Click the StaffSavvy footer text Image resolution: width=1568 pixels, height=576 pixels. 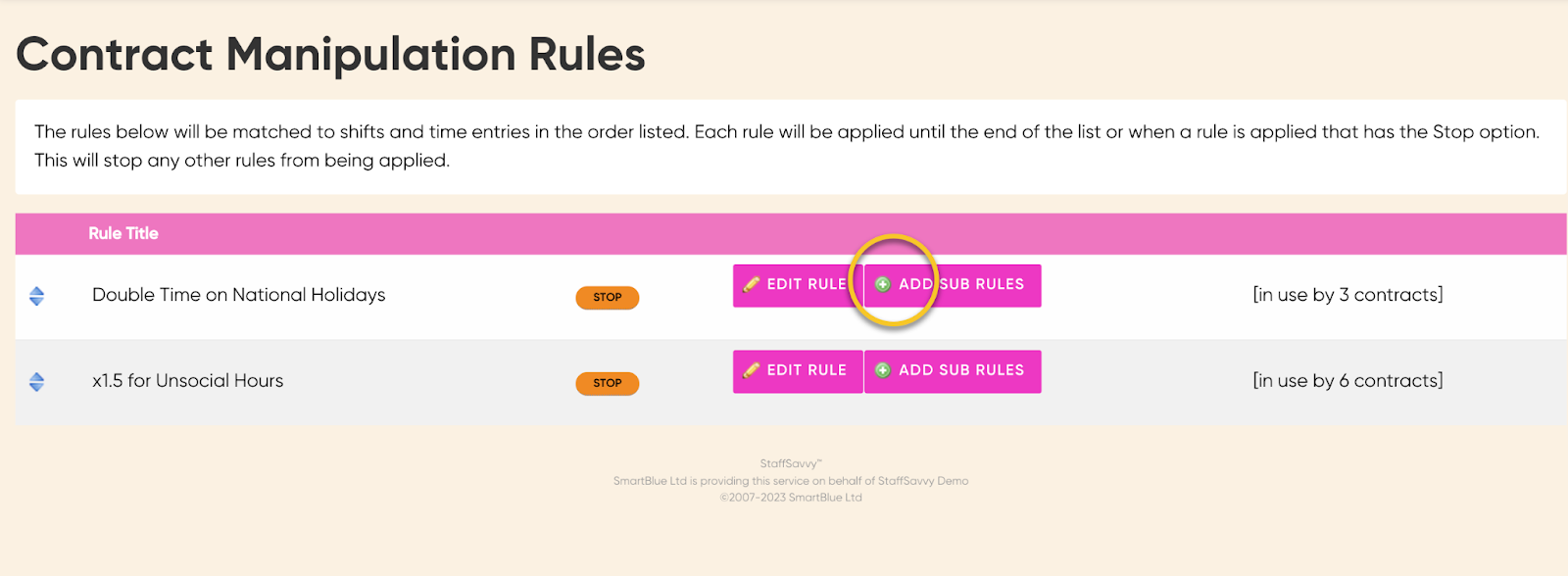point(790,463)
